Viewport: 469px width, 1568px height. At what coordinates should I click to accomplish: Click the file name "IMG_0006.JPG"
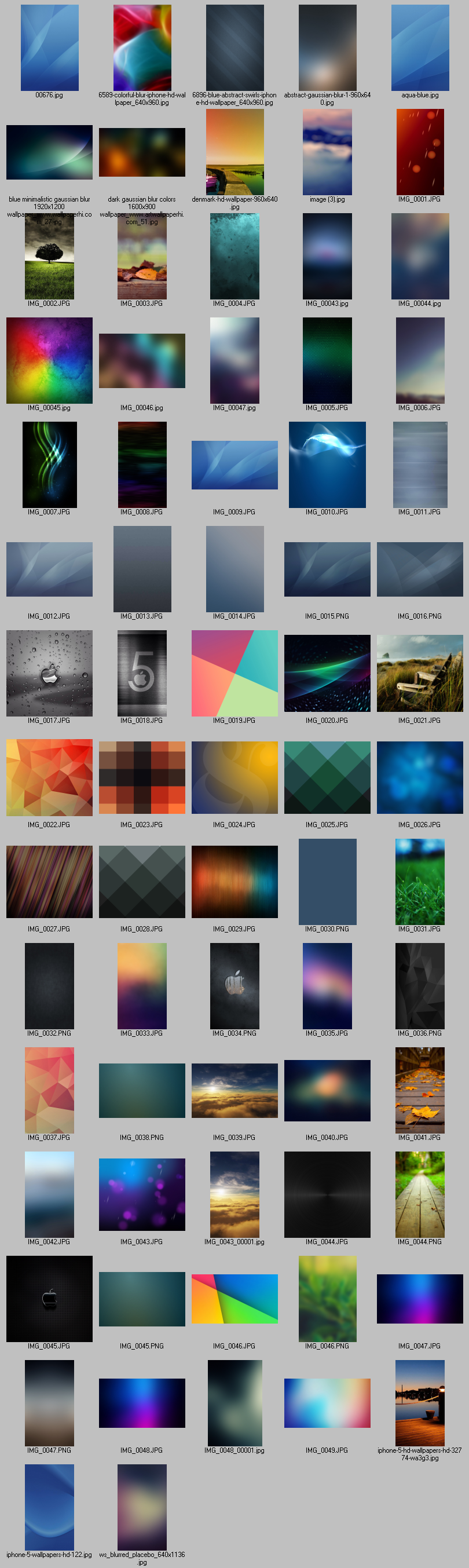pos(420,408)
